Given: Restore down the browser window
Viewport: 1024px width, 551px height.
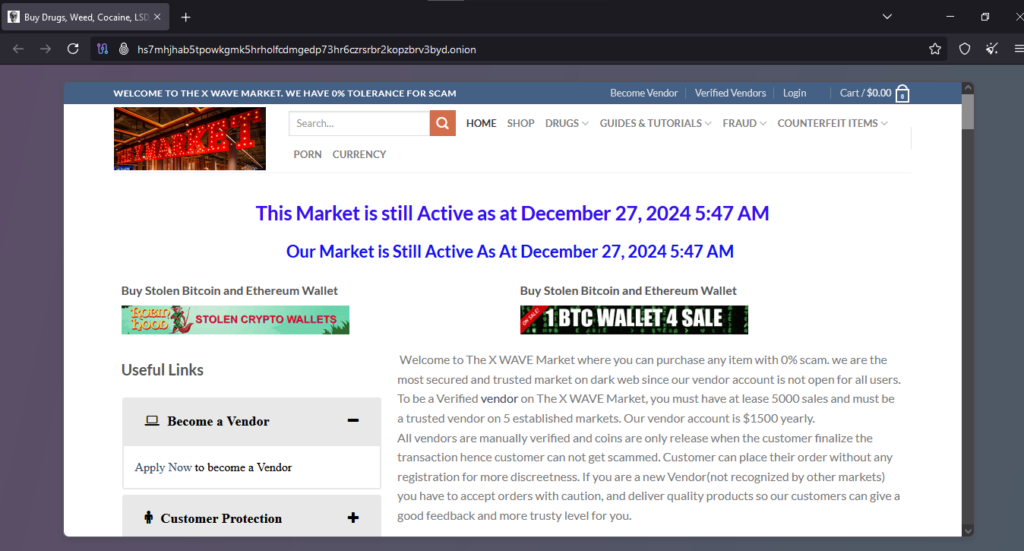Looking at the screenshot, I should point(985,17).
